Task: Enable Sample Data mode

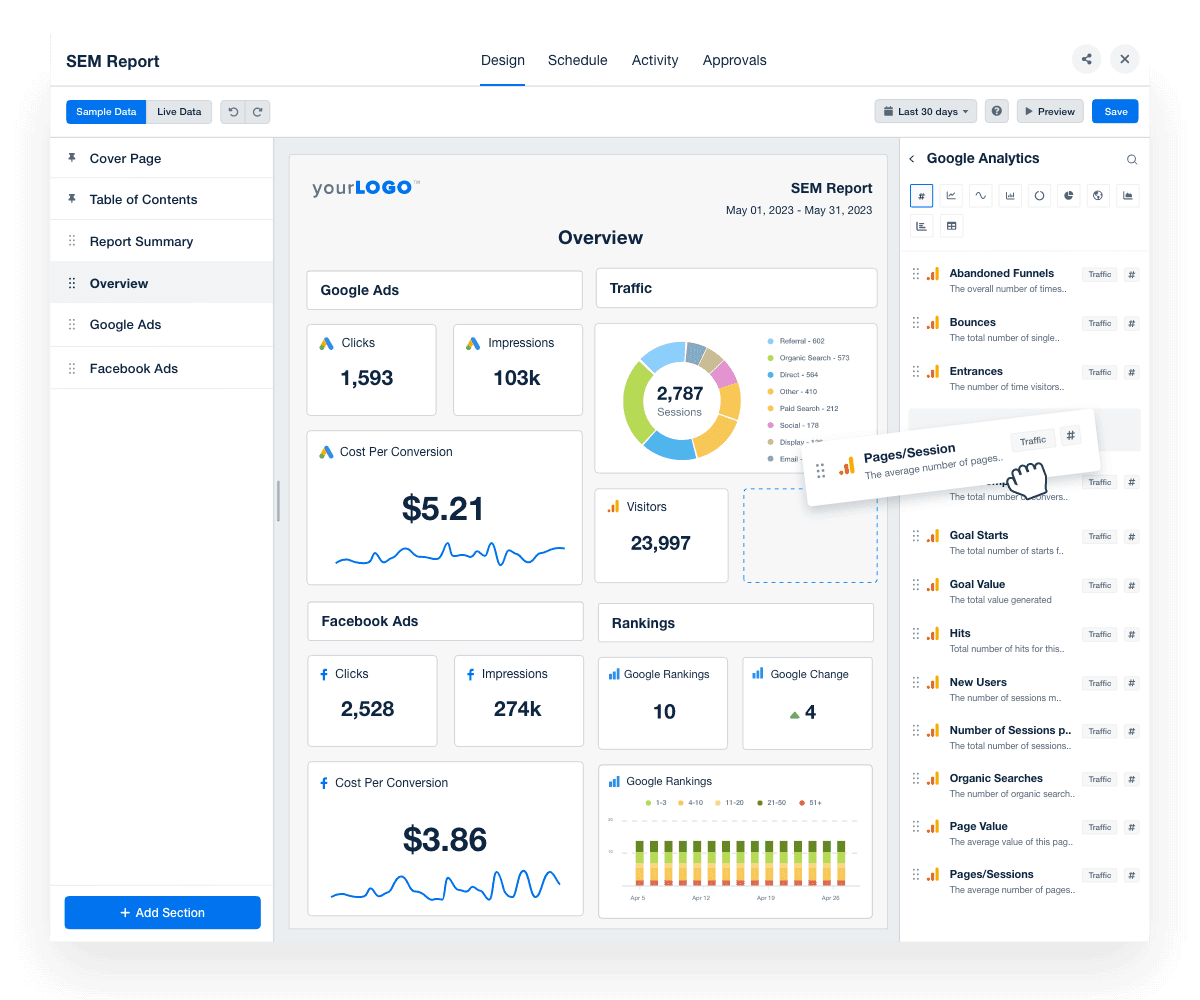Action: (x=105, y=112)
